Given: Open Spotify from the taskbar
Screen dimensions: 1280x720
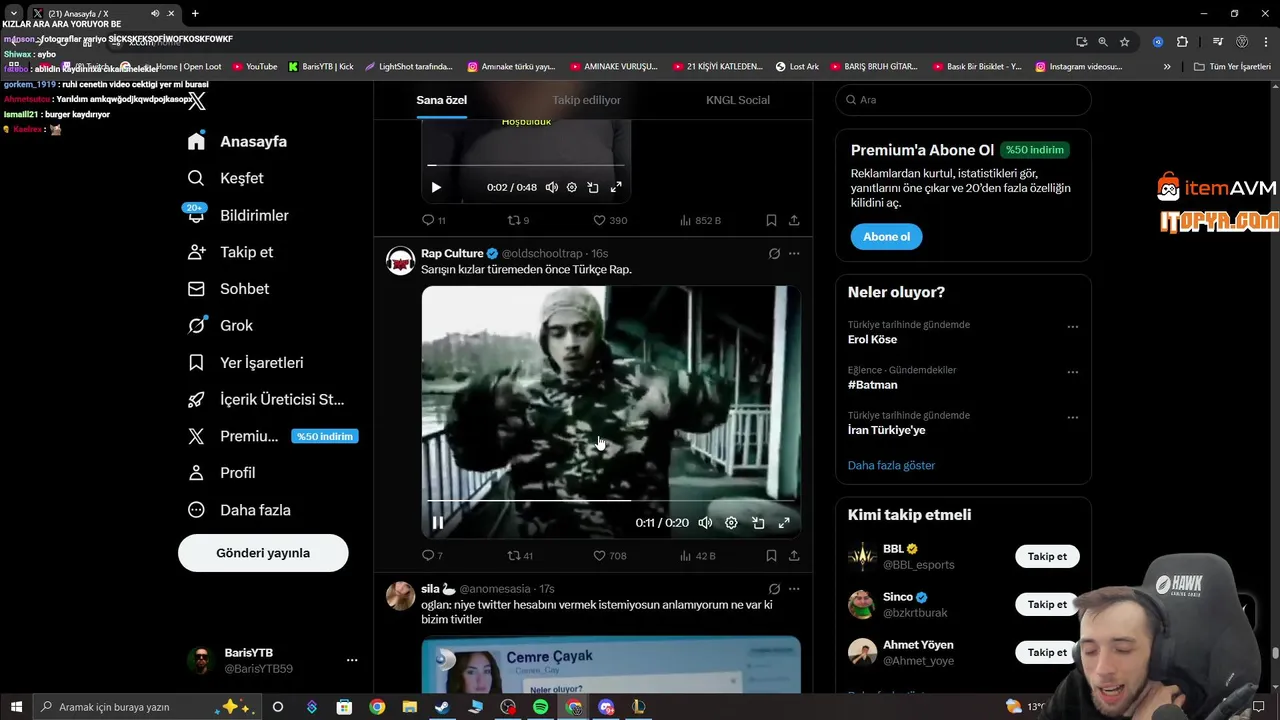Looking at the screenshot, I should [540, 707].
